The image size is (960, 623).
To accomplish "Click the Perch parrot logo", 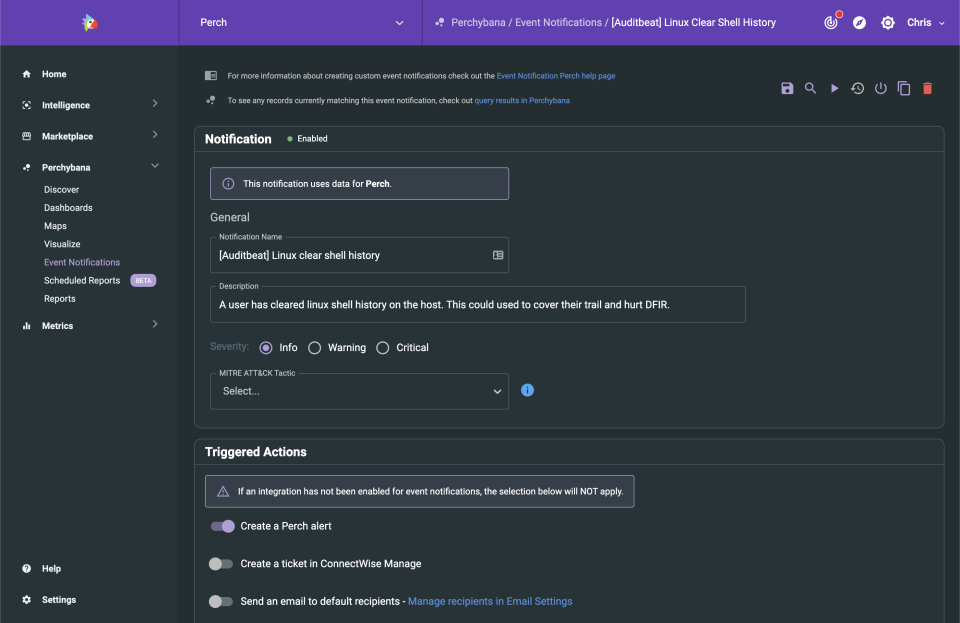I will pos(89,23).
